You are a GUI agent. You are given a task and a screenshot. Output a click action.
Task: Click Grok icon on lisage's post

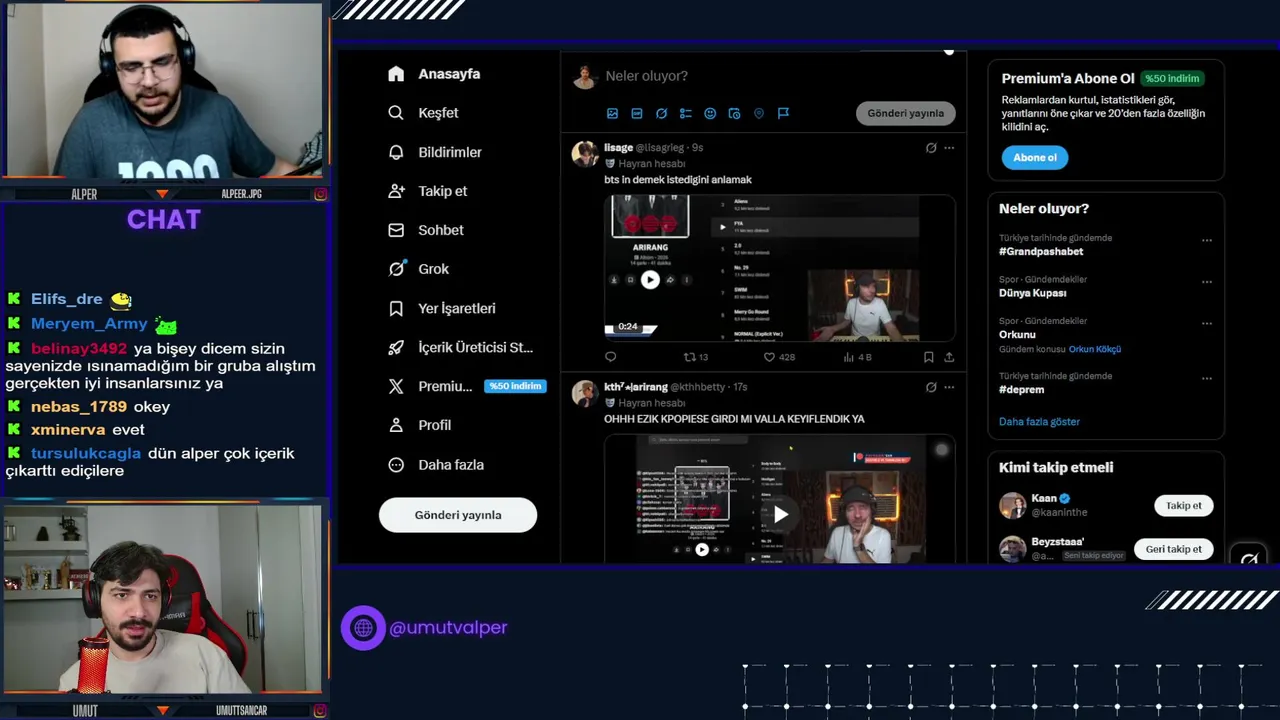931,148
